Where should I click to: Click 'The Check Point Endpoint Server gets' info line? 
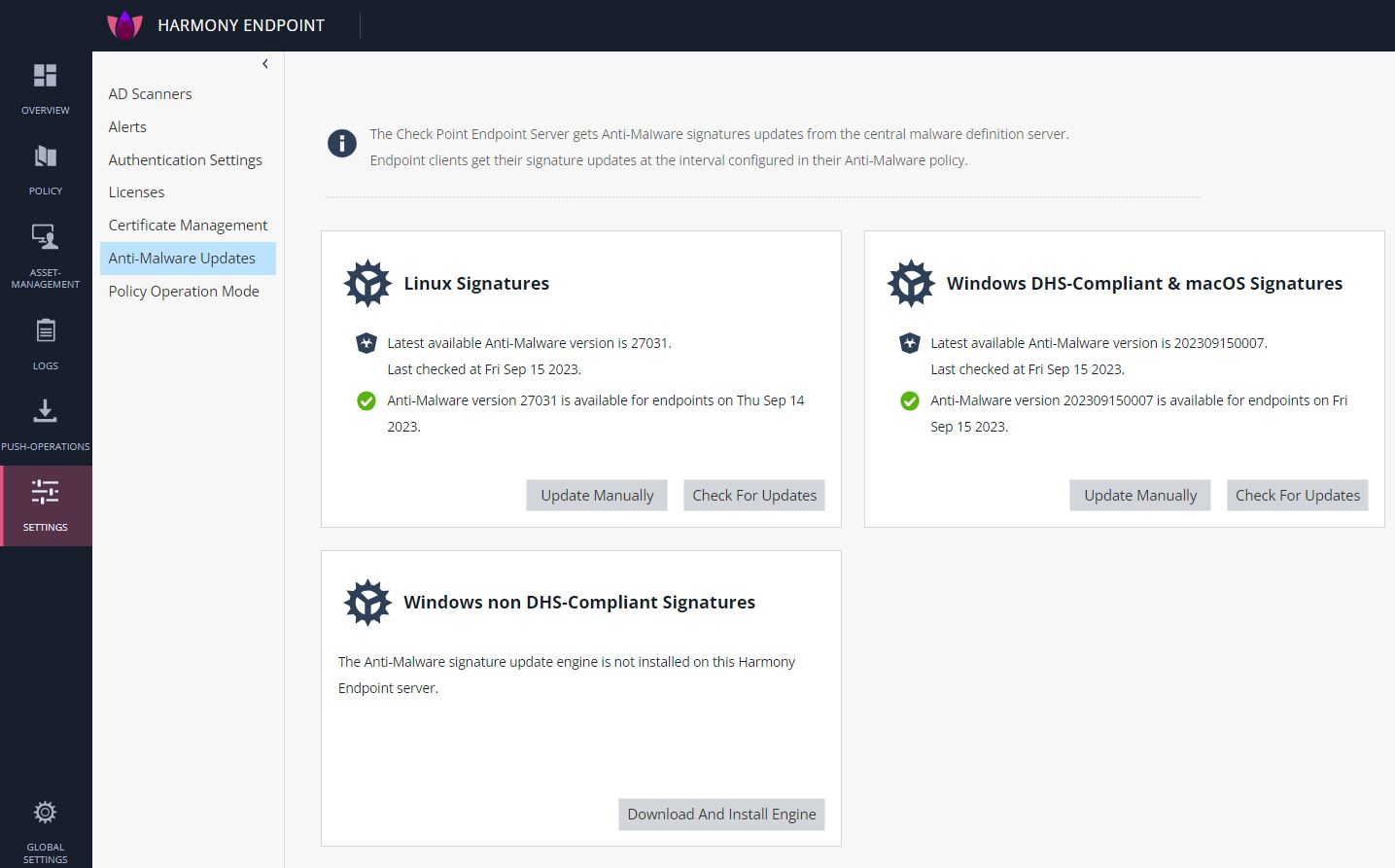coord(719,134)
